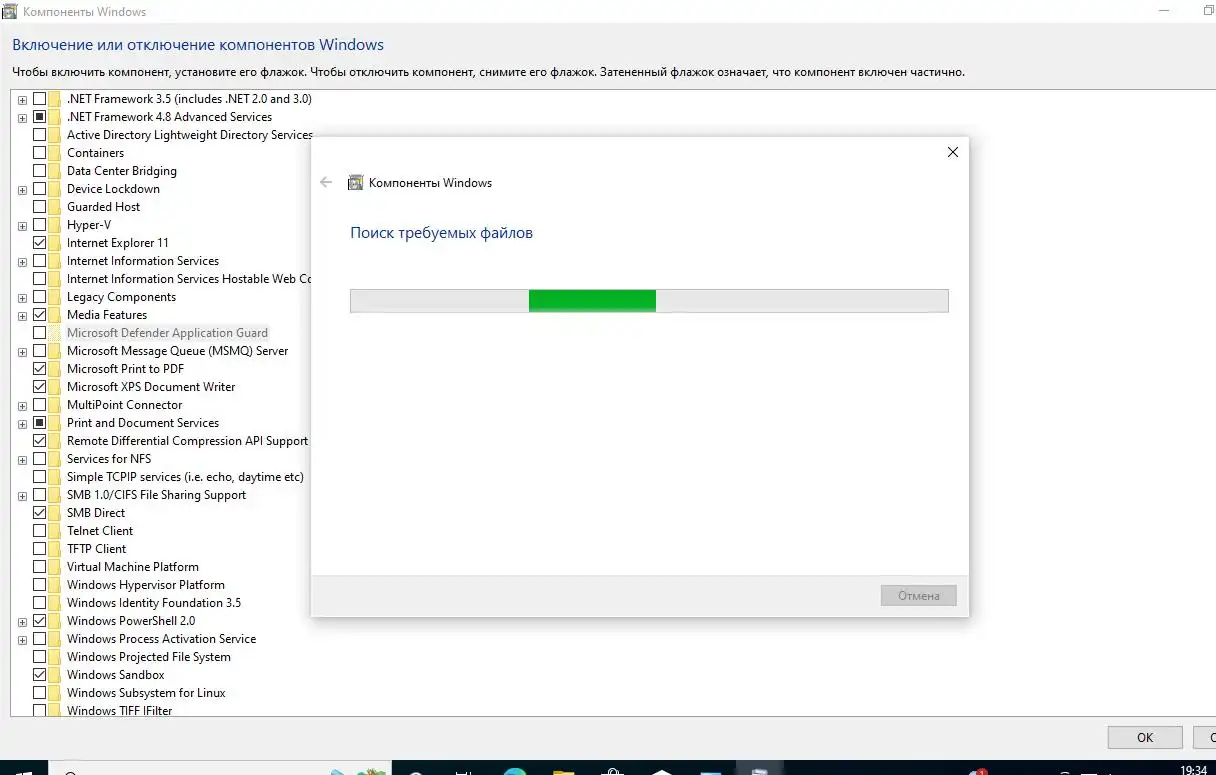Click the folder icon beside Microsoft Print to PDF
The width and height of the screenshot is (1216, 775).
click(x=56, y=369)
